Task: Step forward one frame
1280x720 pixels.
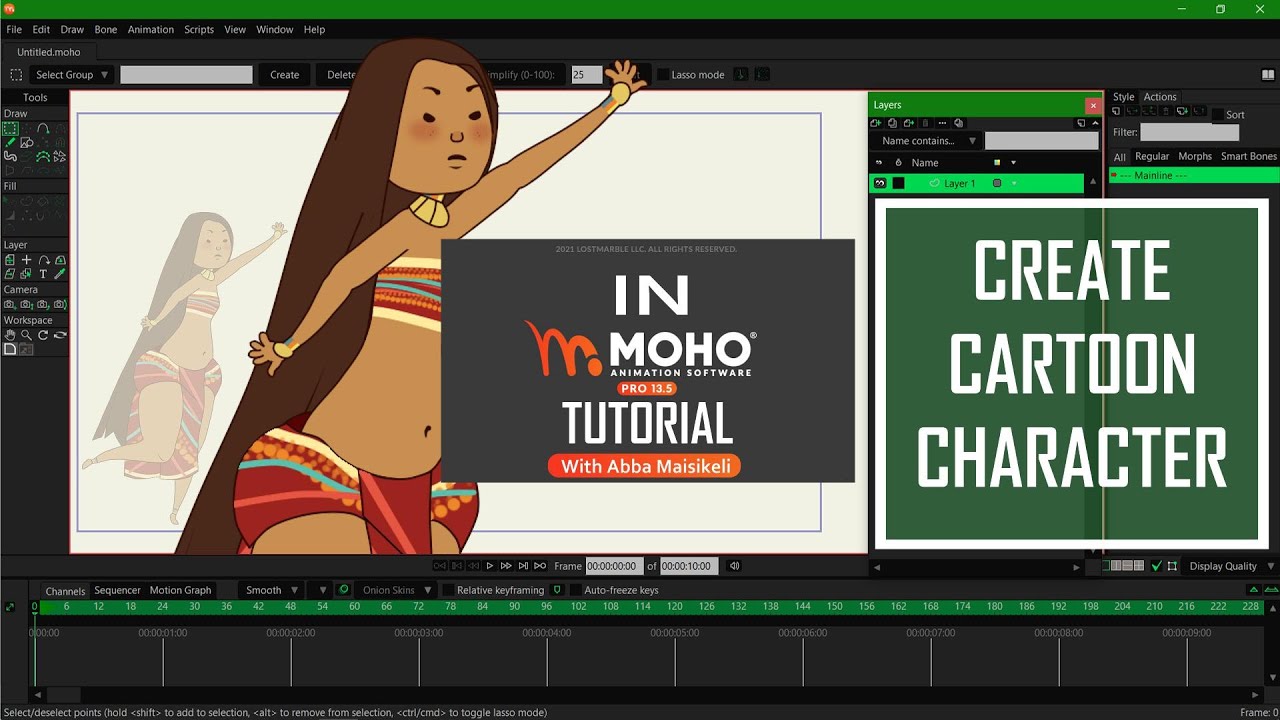Action: [506, 566]
